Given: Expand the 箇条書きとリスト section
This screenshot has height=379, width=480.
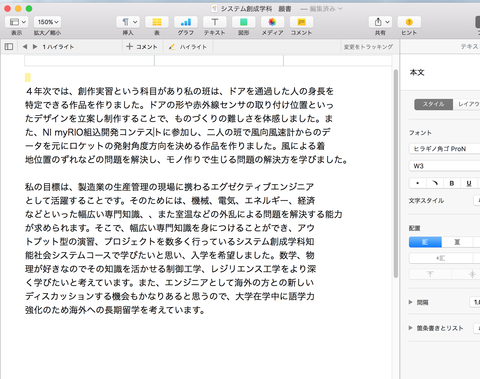Looking at the screenshot, I should [411, 328].
